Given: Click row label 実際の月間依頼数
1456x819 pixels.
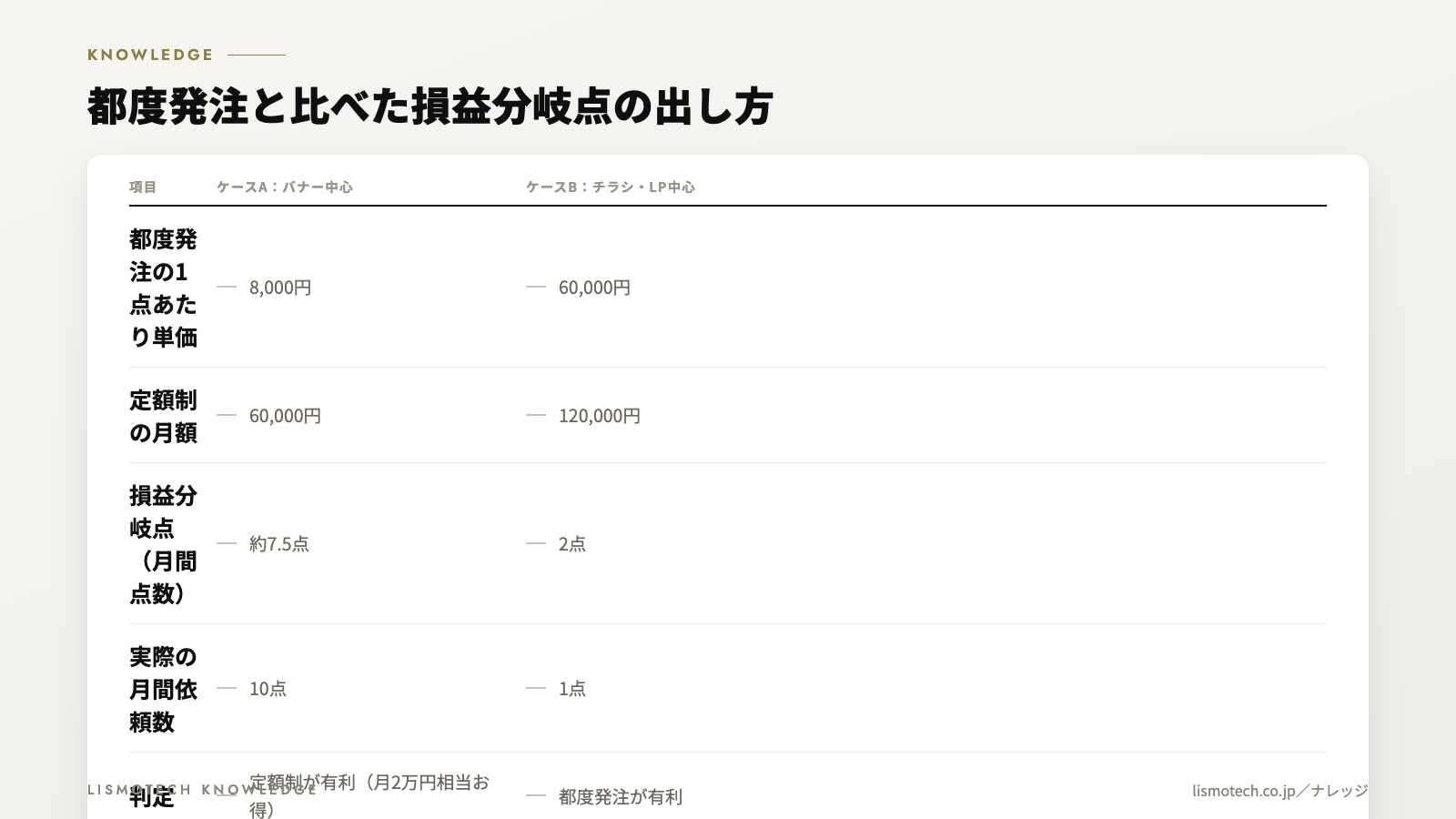Looking at the screenshot, I should coord(164,689).
